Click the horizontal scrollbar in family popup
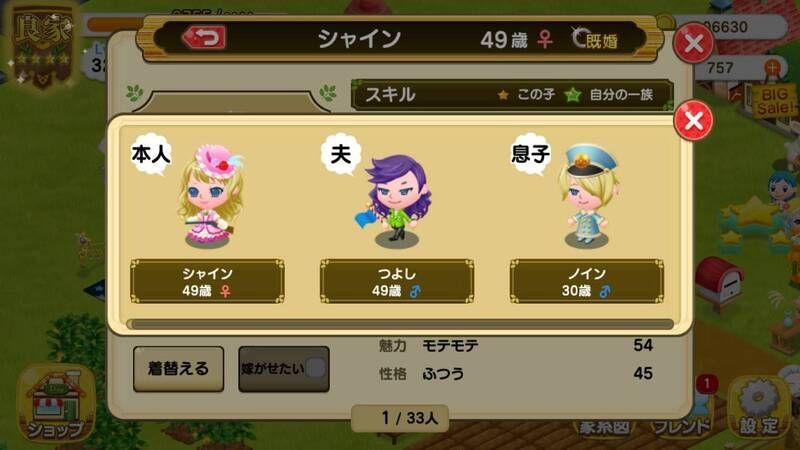 pyautogui.click(x=403, y=324)
